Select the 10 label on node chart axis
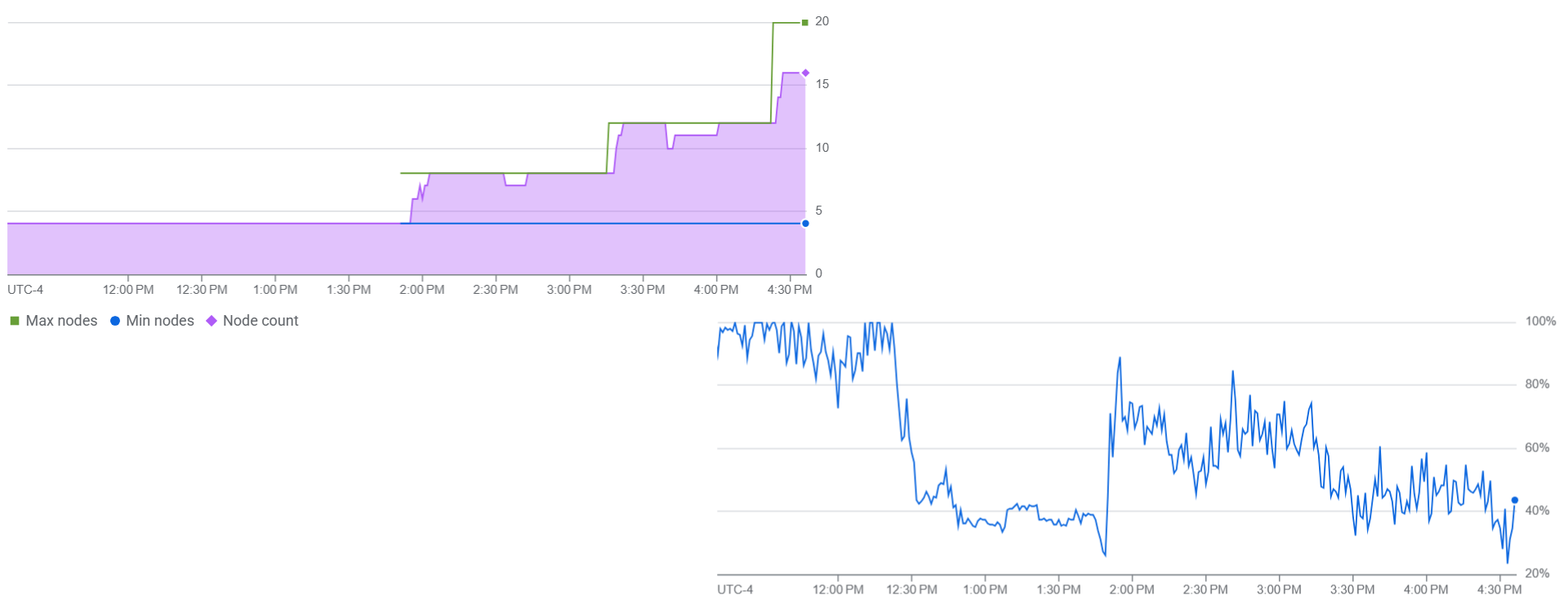 [822, 148]
